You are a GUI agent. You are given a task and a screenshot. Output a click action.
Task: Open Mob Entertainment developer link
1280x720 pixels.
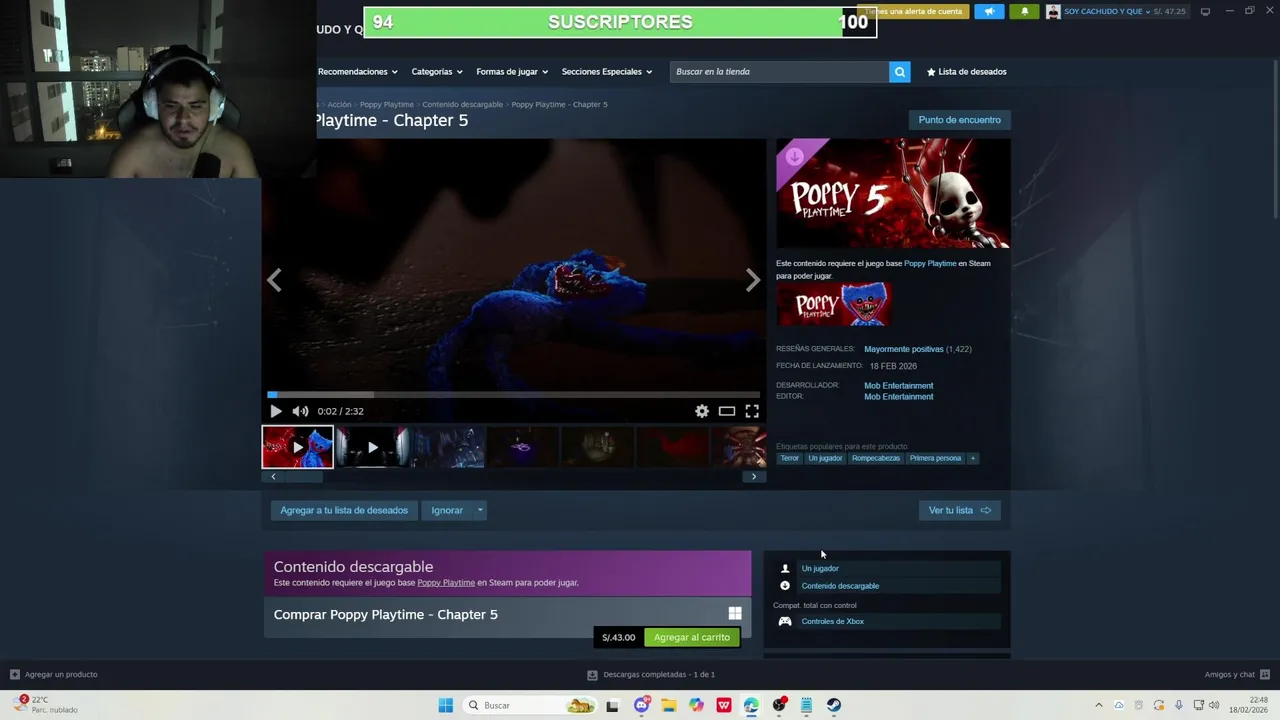click(x=899, y=386)
